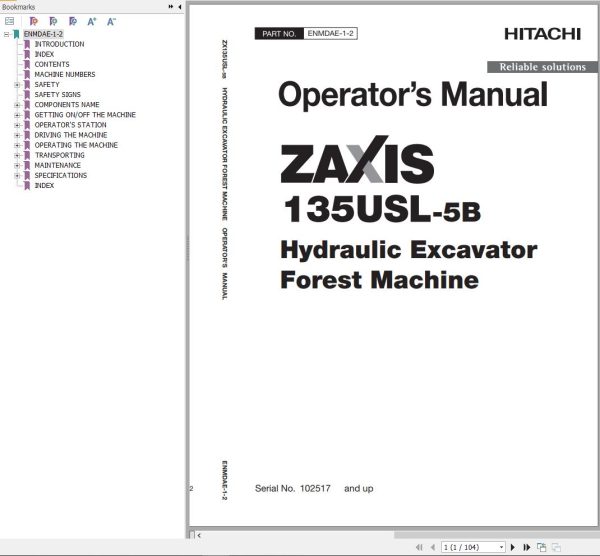The height and width of the screenshot is (556, 600).
Task: Open the COMPONENTS NAME bookmark
Action: click(x=67, y=104)
